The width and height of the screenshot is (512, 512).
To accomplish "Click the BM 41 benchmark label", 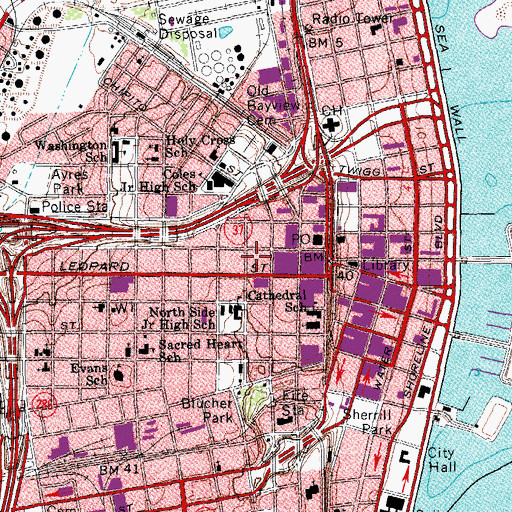I will [119, 470].
